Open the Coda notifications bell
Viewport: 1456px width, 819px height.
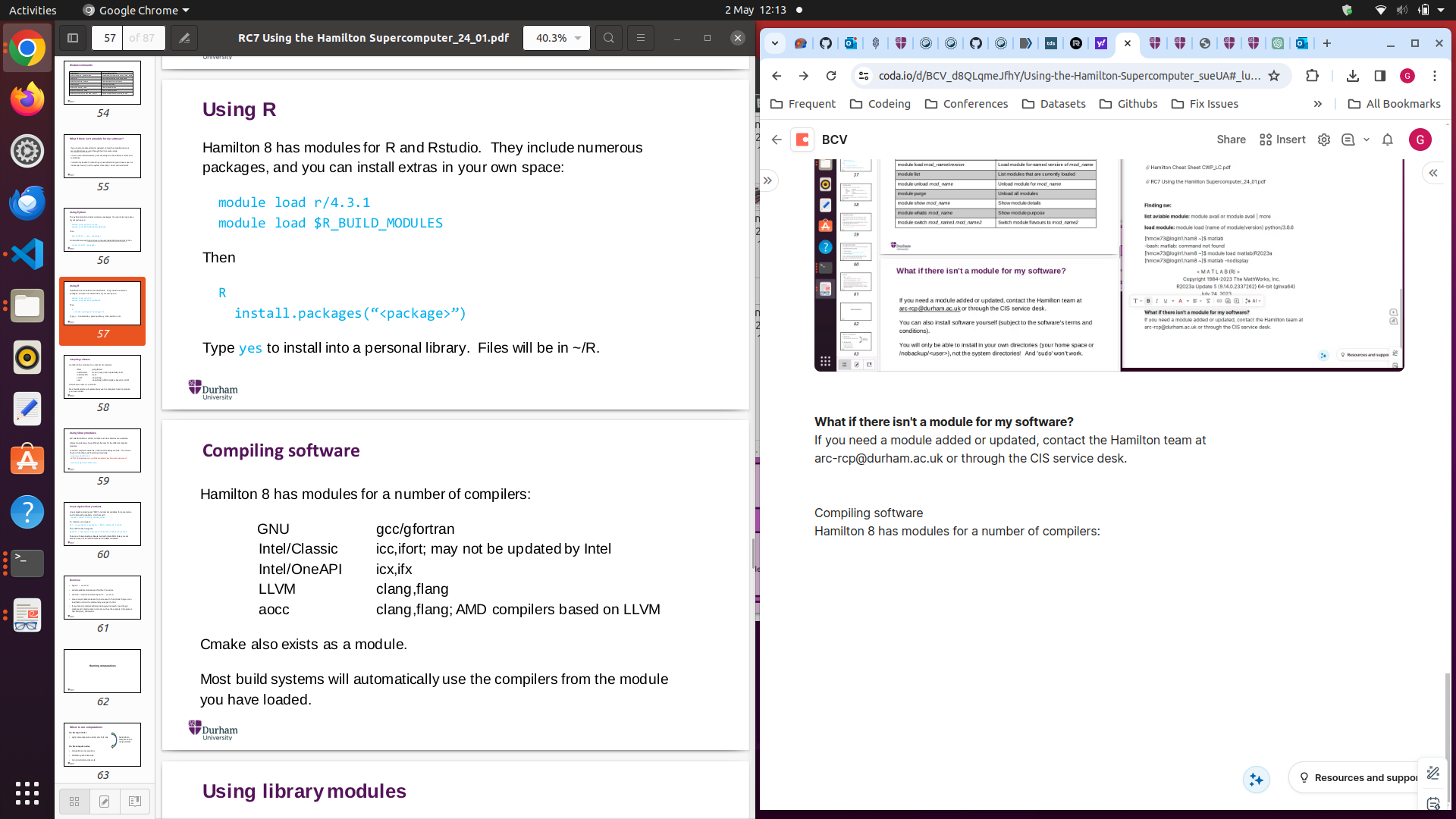[x=1387, y=140]
